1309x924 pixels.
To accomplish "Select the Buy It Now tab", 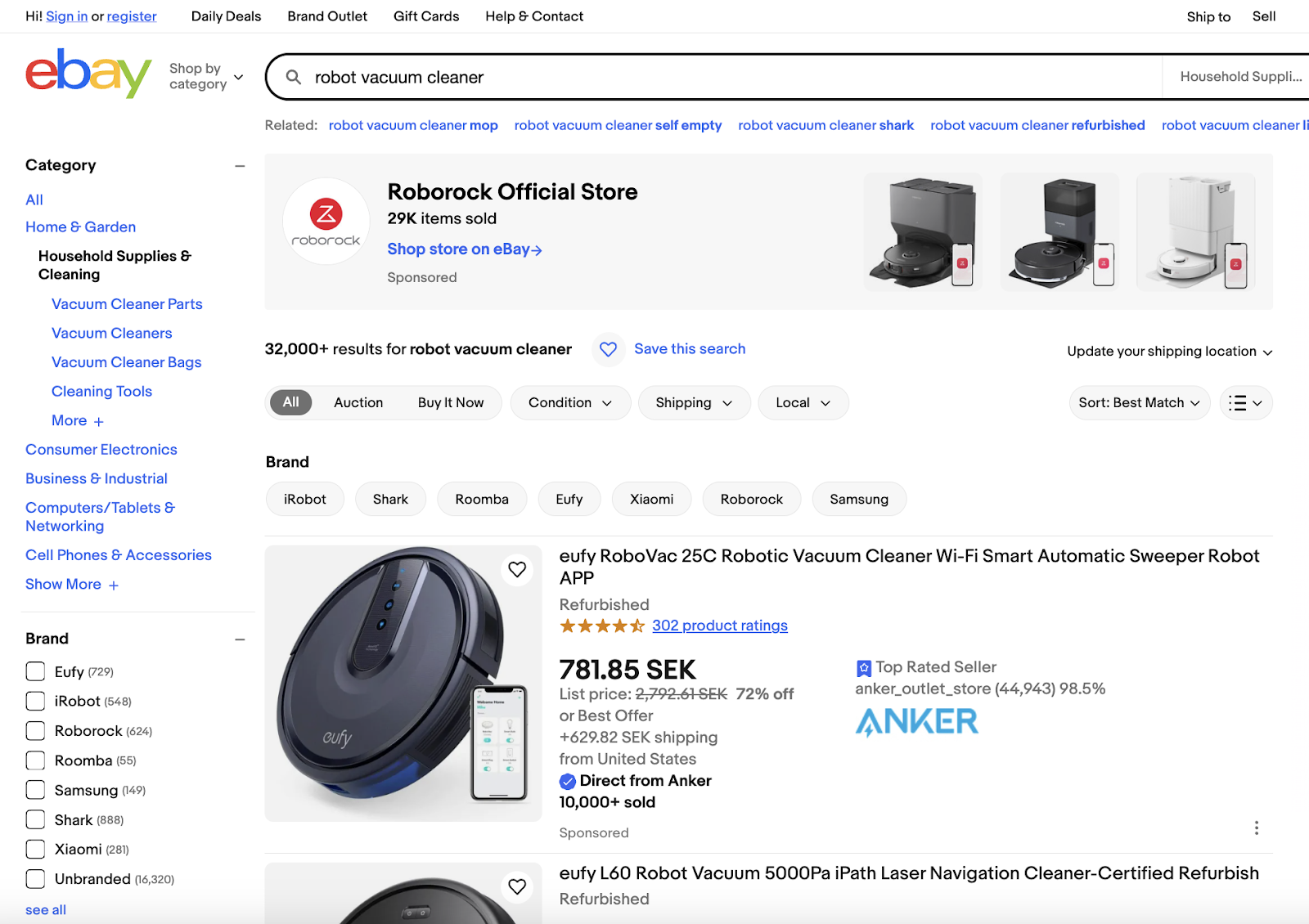I will (x=451, y=402).
